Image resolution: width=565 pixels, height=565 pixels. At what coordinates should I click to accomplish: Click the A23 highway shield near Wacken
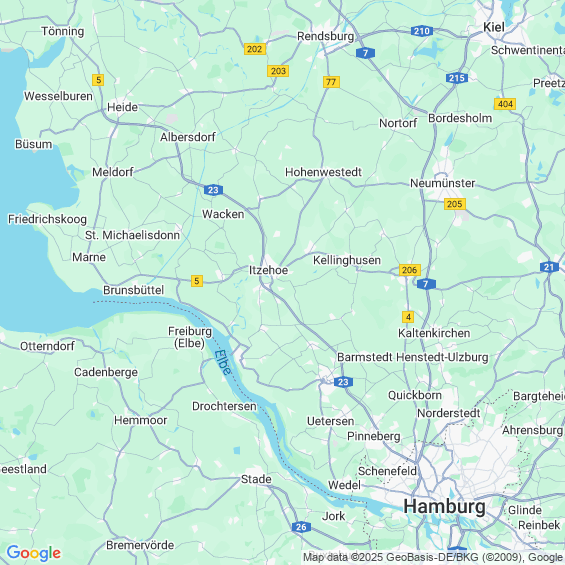pos(213,190)
